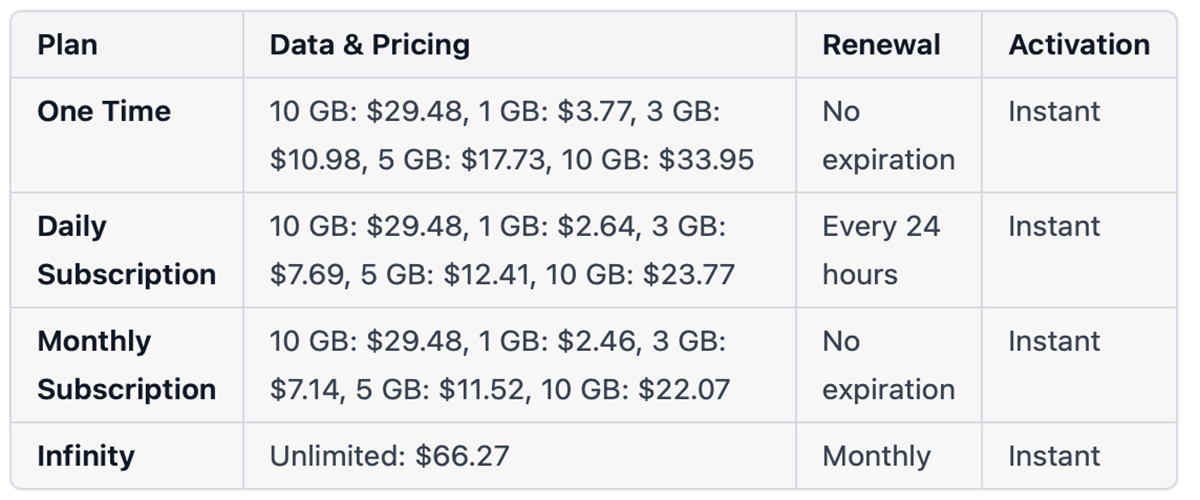Viewport: 1200px width, 500px height.
Task: Click the "Activation" column header
Action: point(1079,45)
